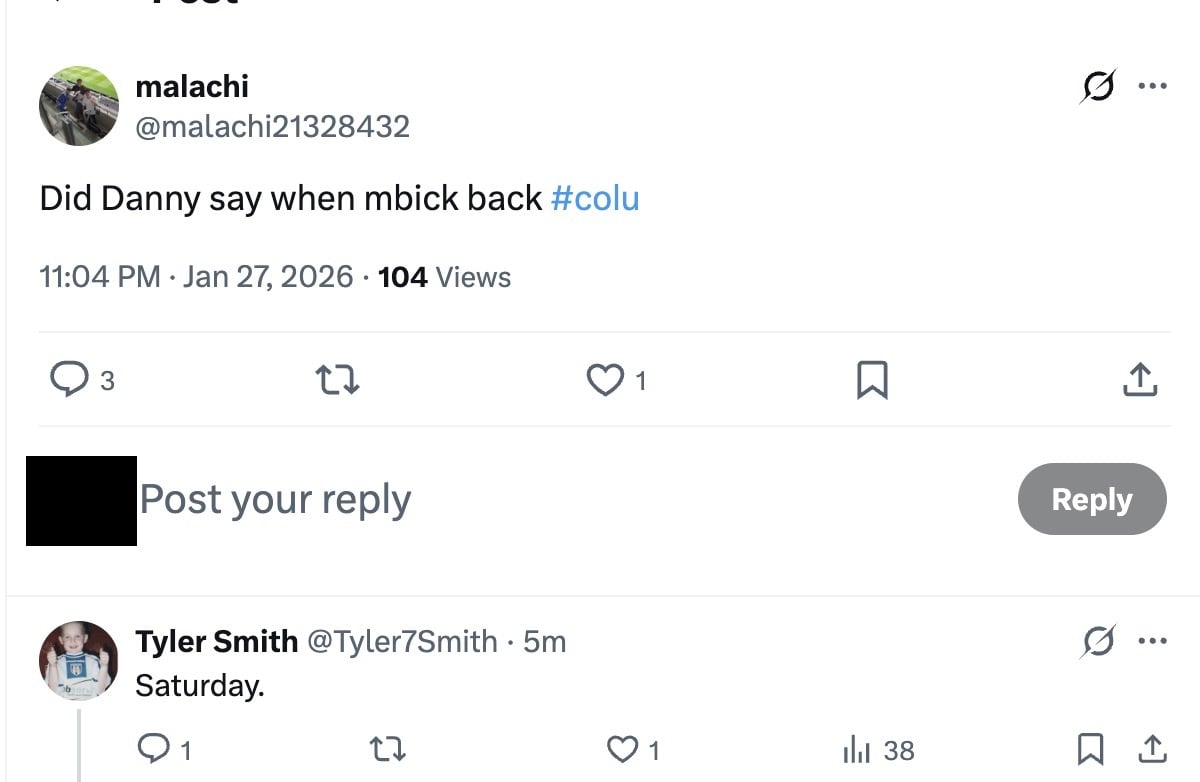Click reply icon on malachi's post
Screen dimensions: 1200x782
[69, 380]
